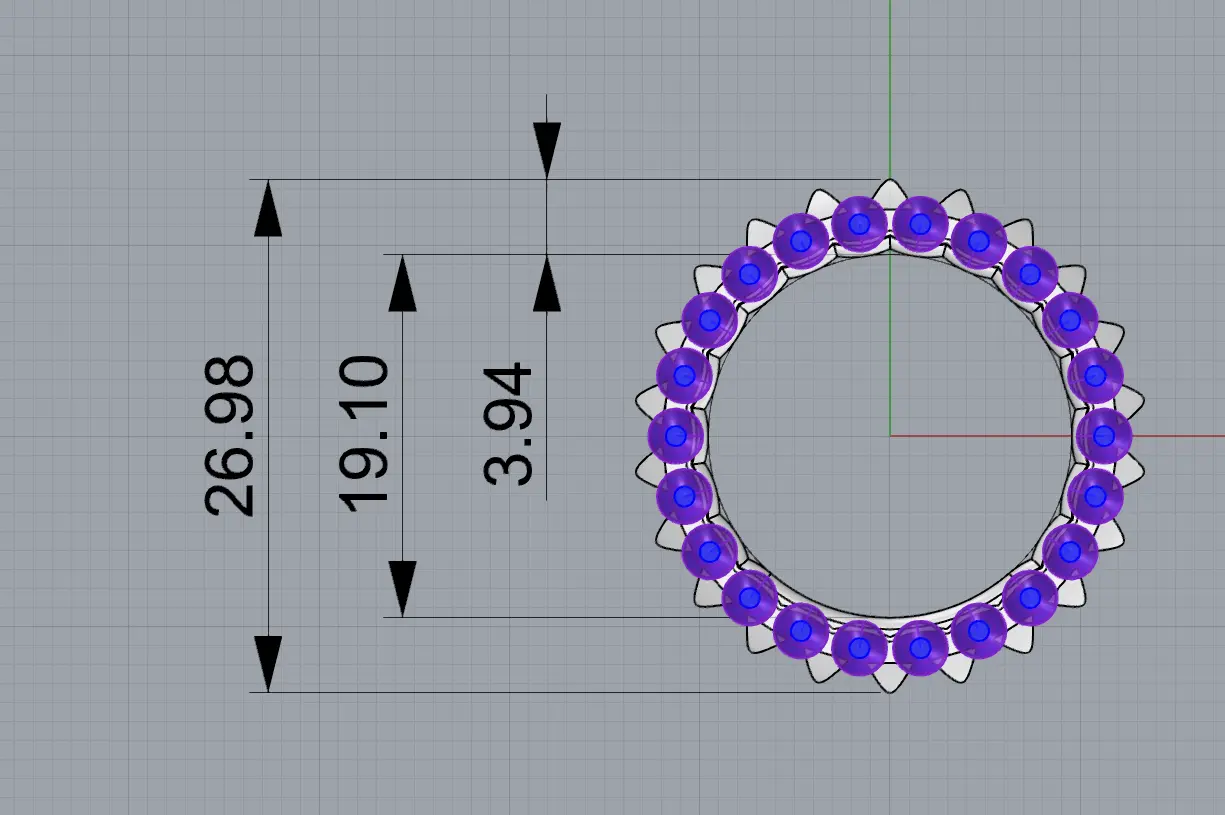This screenshot has height=815, width=1225.
Task: Select the 26.98 dimension text
Action: click(x=230, y=435)
